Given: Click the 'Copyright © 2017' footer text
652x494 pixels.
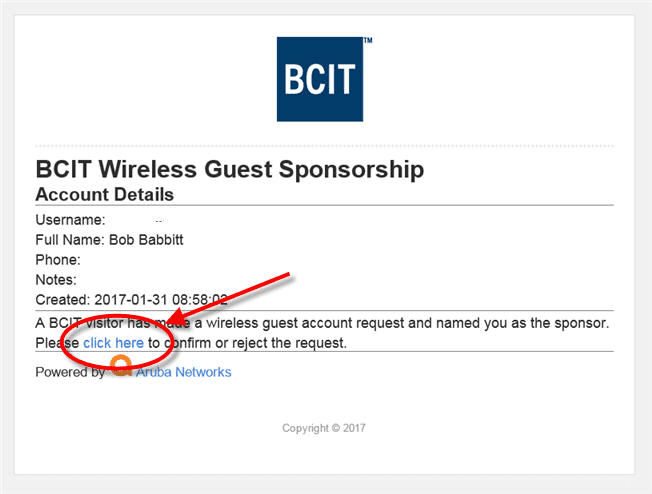Looking at the screenshot, I should click(324, 428).
